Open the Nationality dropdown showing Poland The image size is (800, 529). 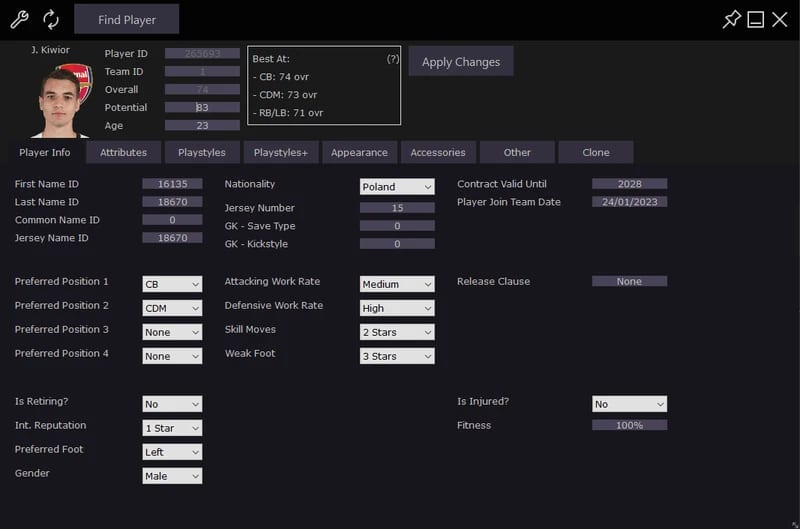point(397,187)
